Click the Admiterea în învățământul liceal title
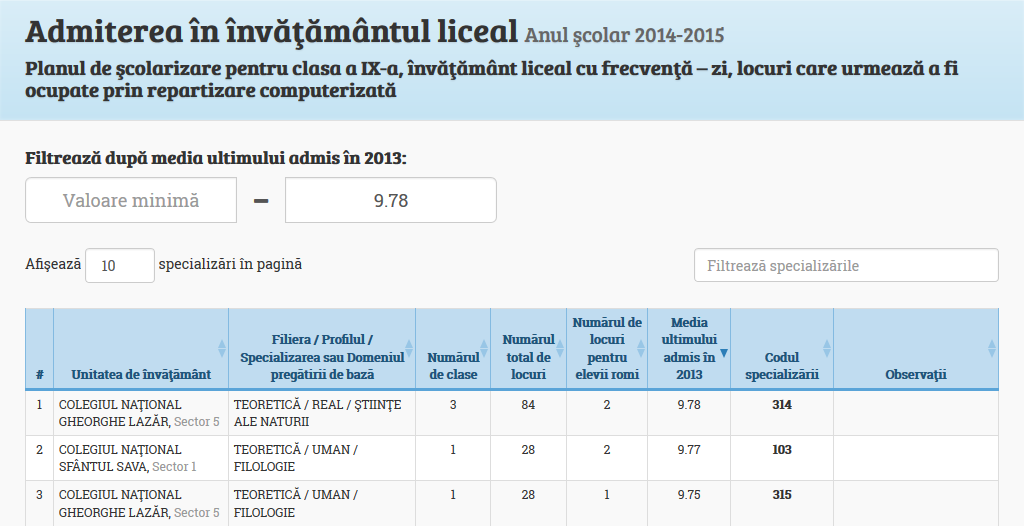 [272, 31]
